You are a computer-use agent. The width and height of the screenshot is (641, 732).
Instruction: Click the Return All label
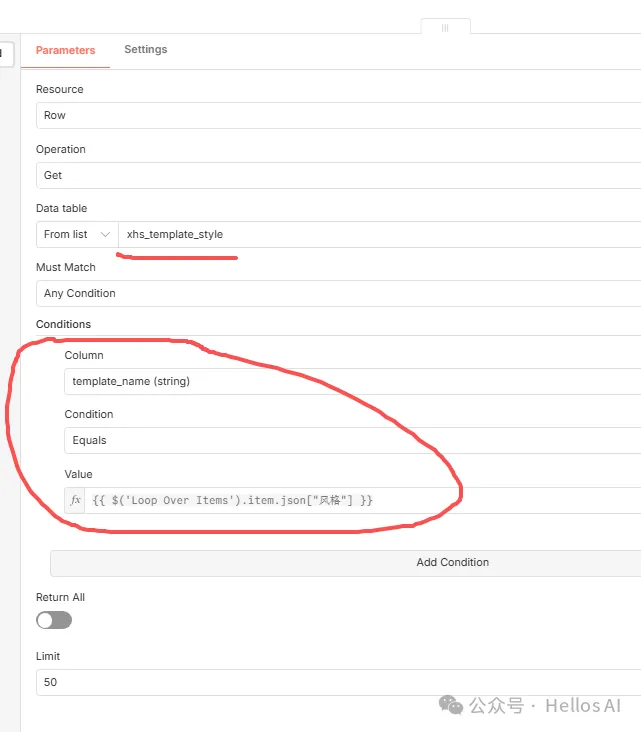tap(60, 597)
